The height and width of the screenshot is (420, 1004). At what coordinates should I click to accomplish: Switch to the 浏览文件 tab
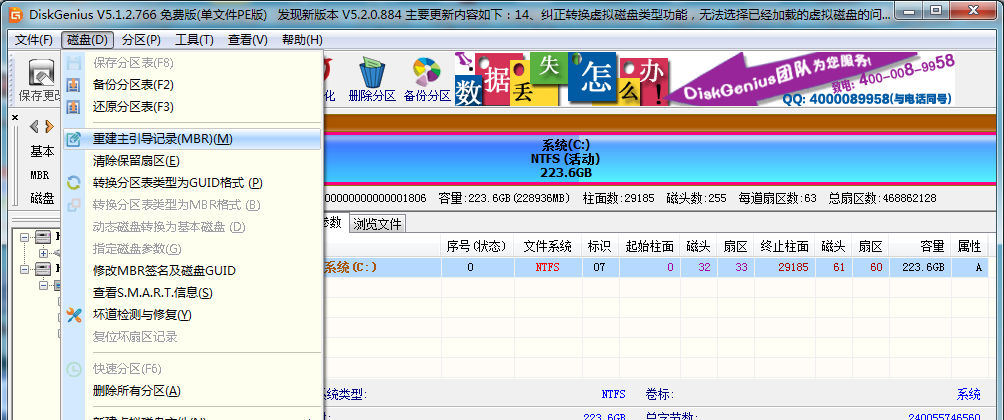[x=378, y=224]
